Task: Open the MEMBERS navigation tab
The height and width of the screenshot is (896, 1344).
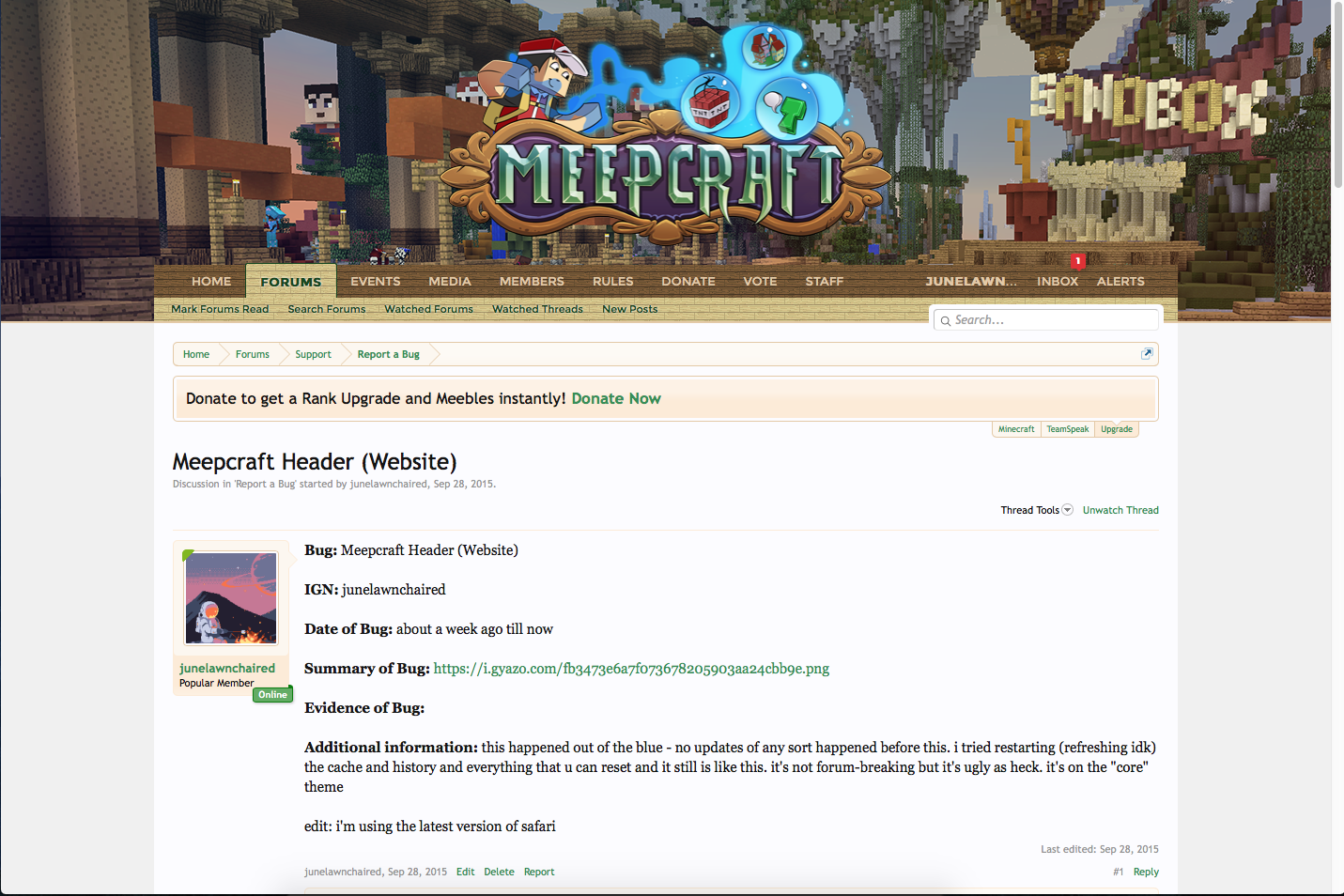Action: tap(532, 281)
